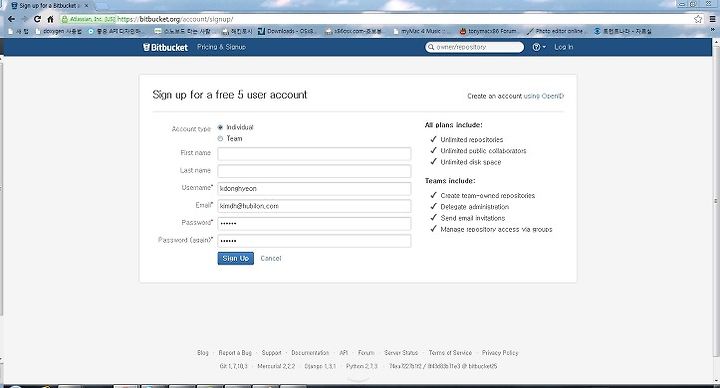
Task: Switch to the Sign up for a Bitbucket tab
Action: click(49, 6)
